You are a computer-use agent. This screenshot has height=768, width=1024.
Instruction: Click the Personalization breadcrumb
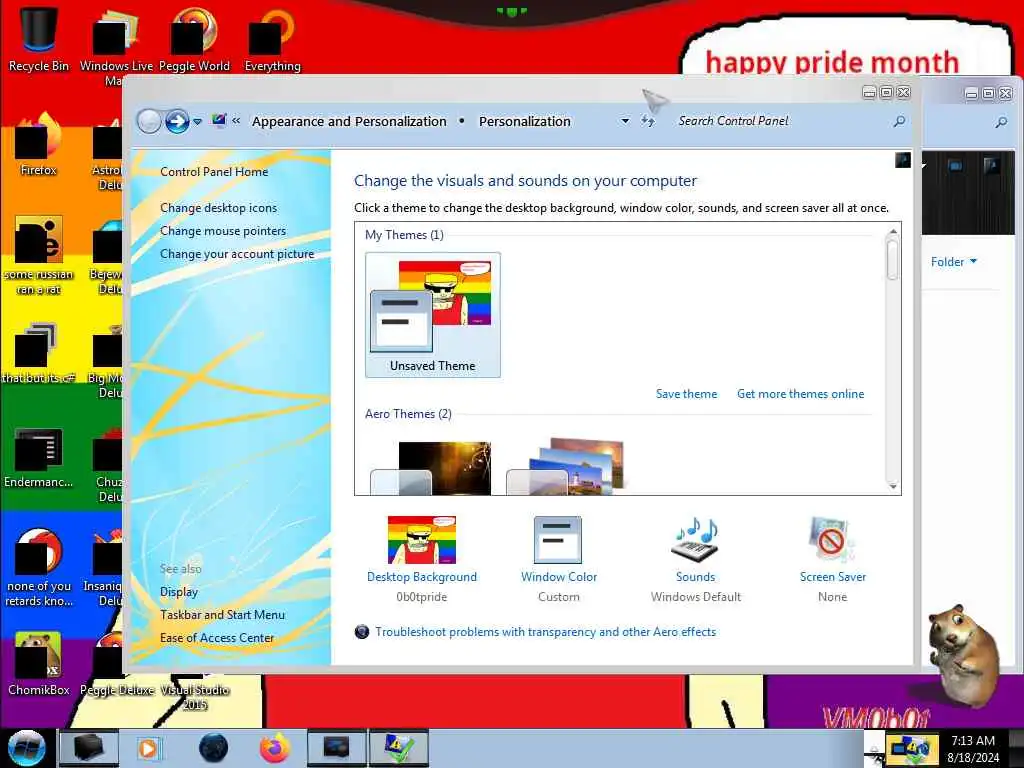tap(524, 121)
